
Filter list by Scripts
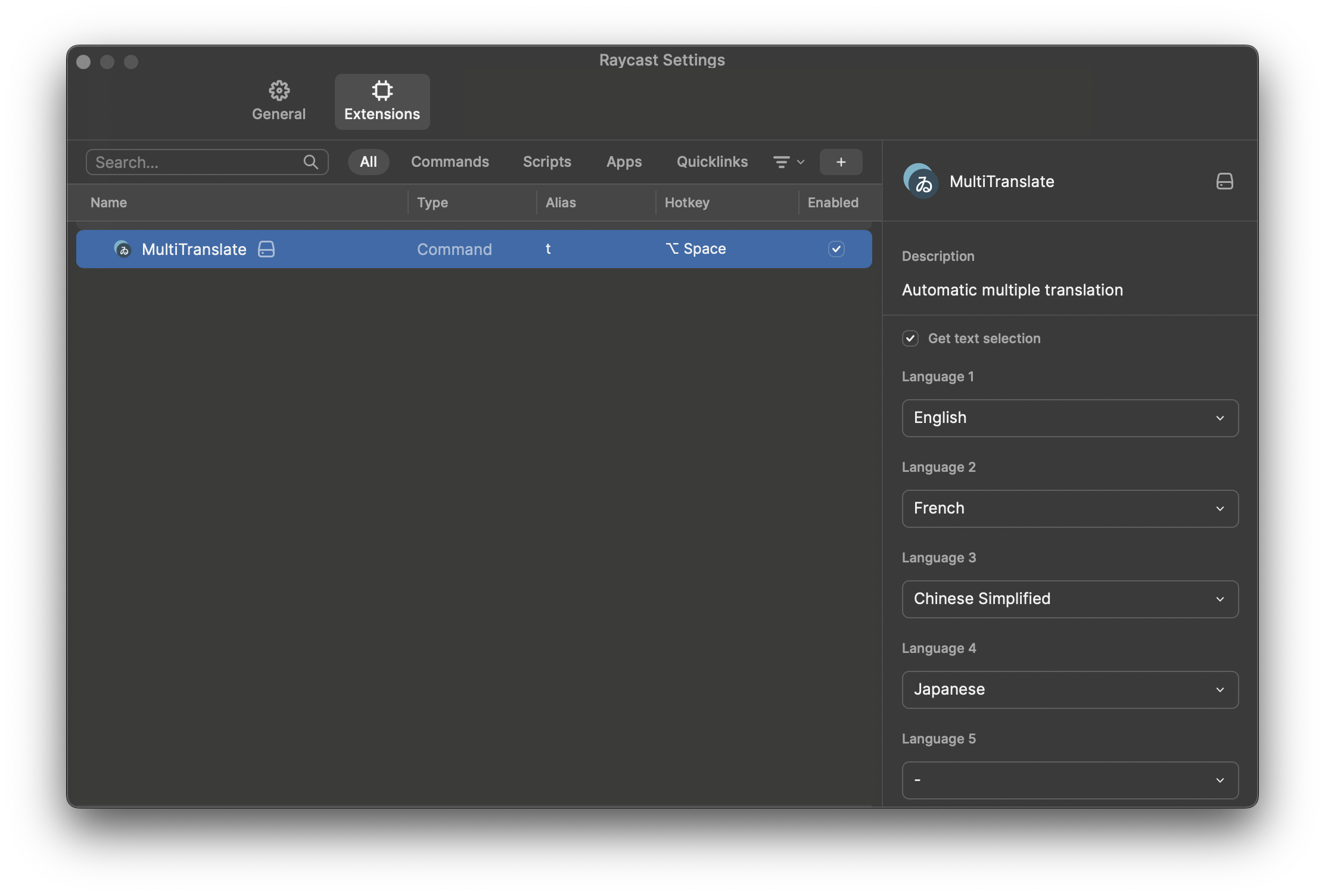click(x=547, y=162)
